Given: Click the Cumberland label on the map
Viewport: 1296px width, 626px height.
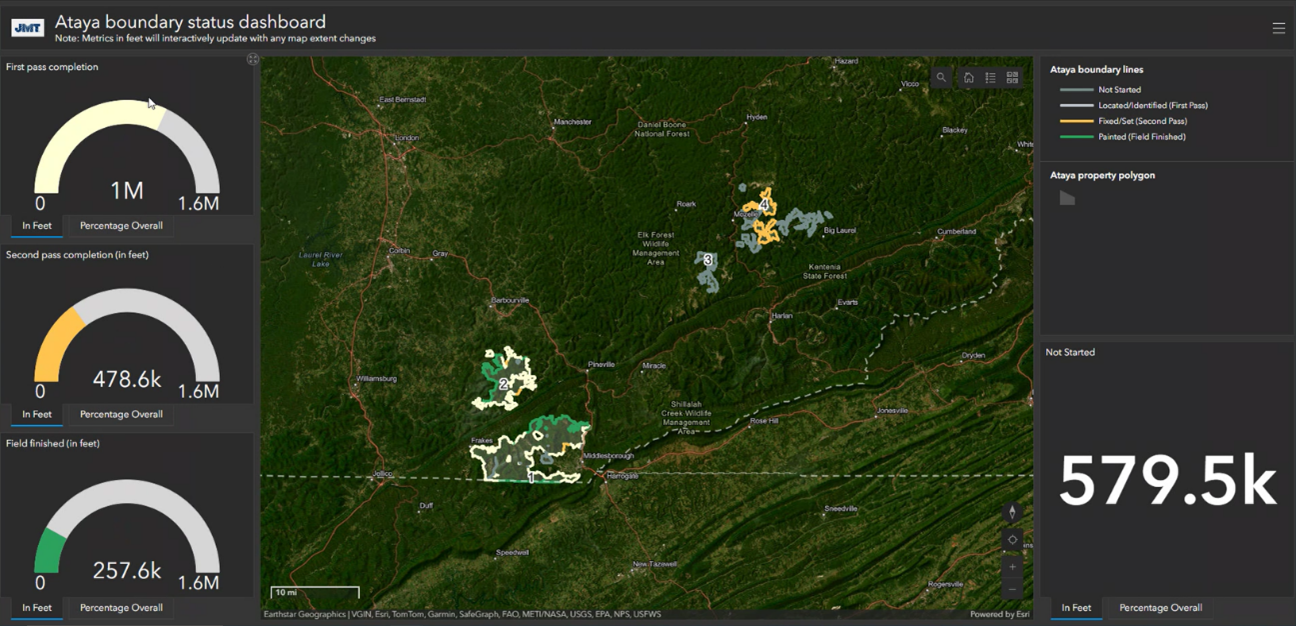Looking at the screenshot, I should pos(957,231).
